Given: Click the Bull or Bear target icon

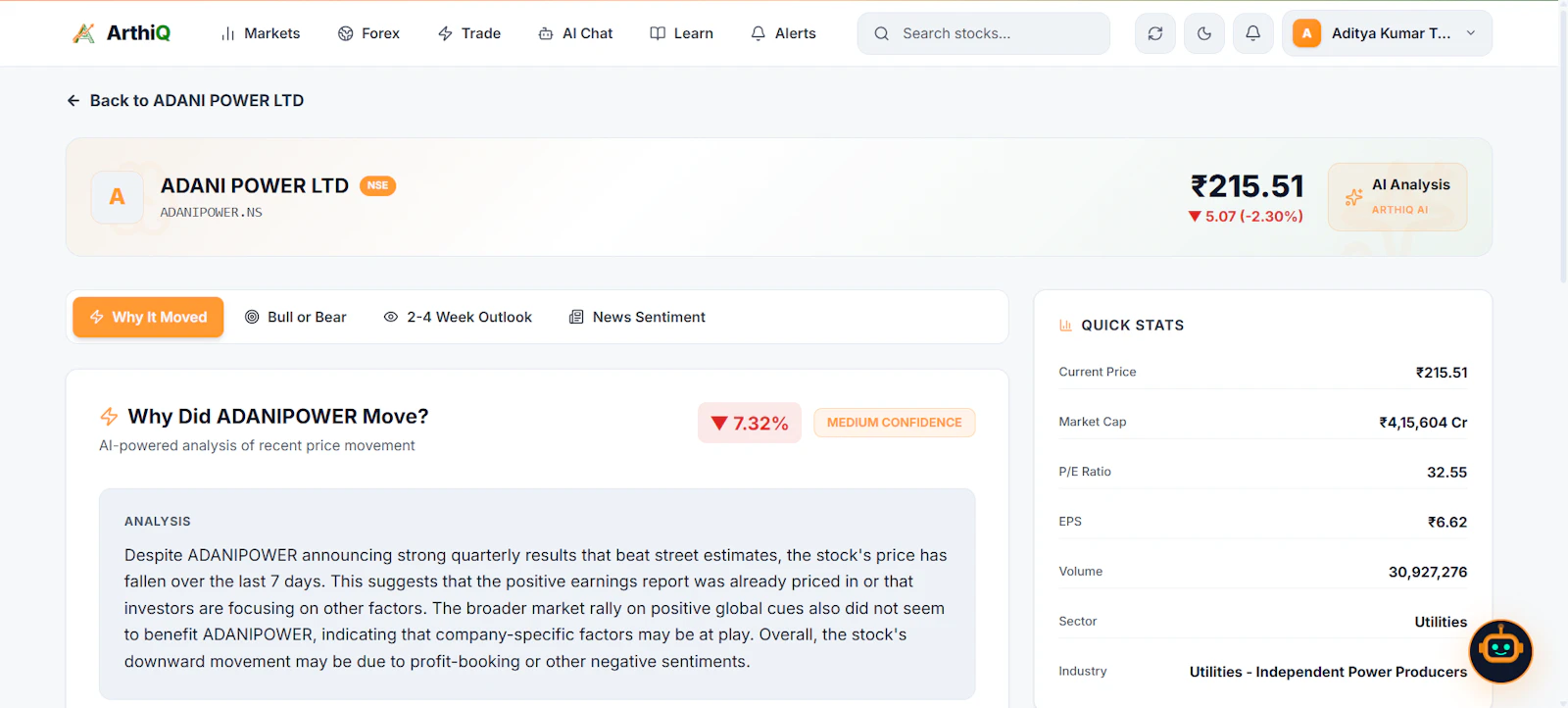Looking at the screenshot, I should pyautogui.click(x=252, y=317).
